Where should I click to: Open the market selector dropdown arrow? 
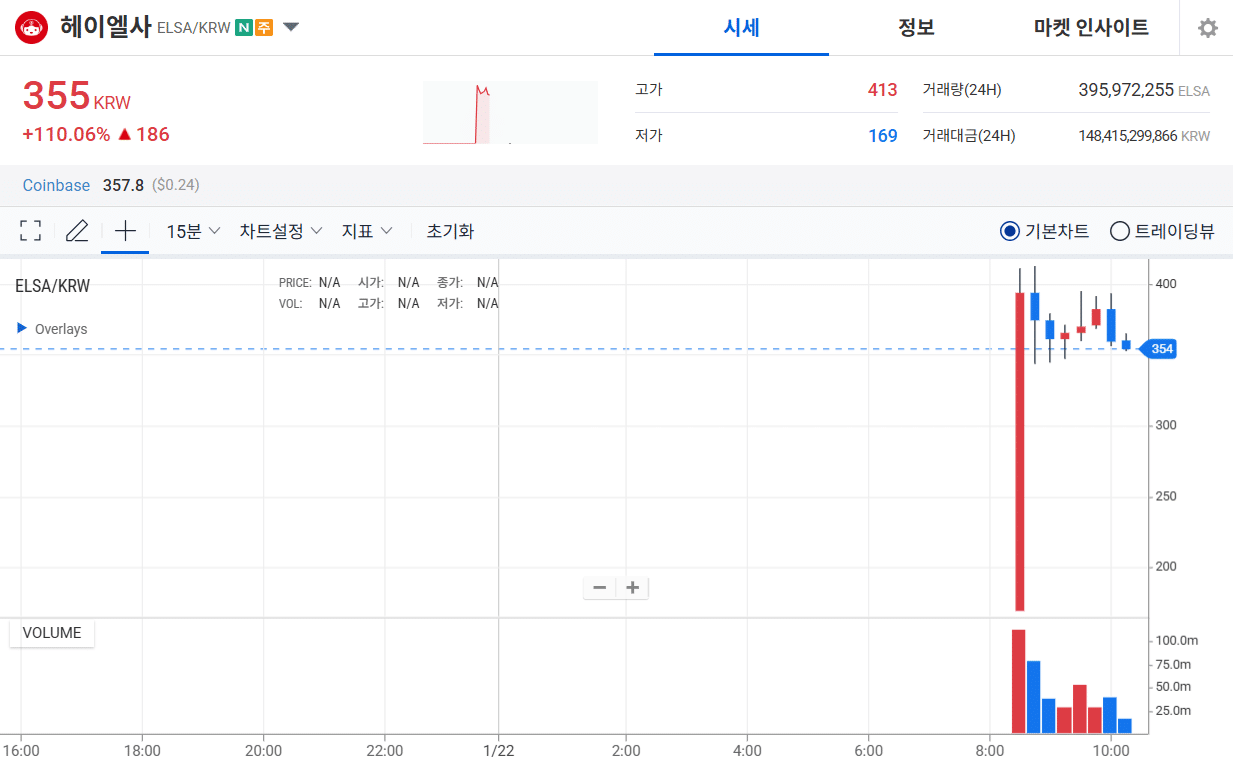pyautogui.click(x=291, y=27)
